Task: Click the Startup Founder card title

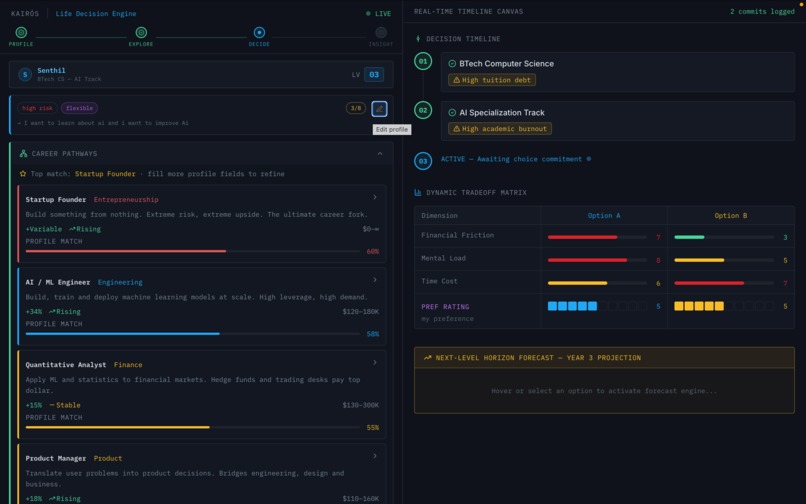Action: (x=56, y=200)
